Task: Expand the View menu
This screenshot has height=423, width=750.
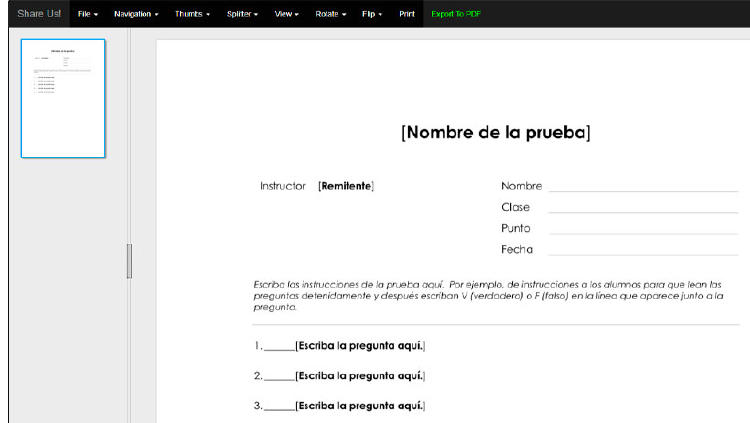Action: [x=287, y=14]
